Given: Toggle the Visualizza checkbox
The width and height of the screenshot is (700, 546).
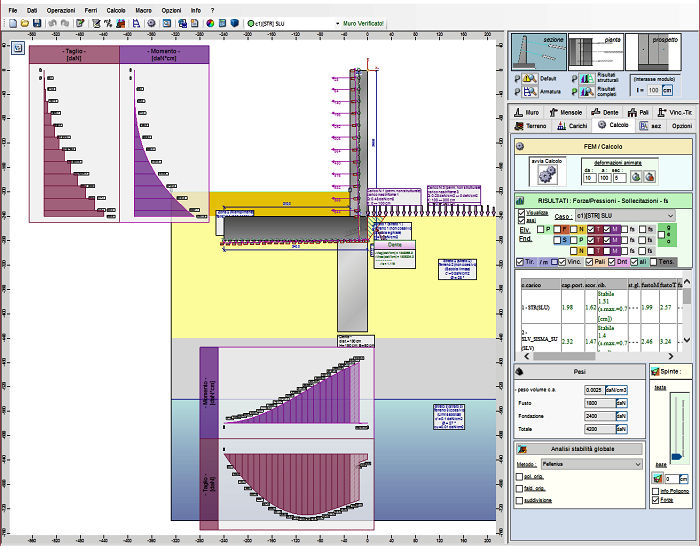Looking at the screenshot, I should click(x=521, y=211).
